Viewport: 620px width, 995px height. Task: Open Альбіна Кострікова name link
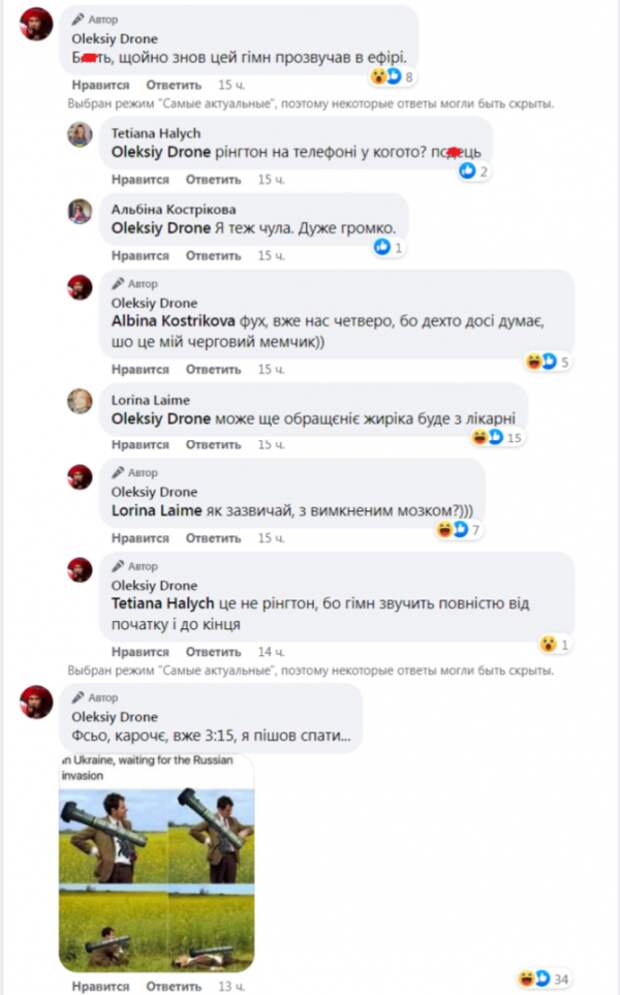click(x=173, y=209)
